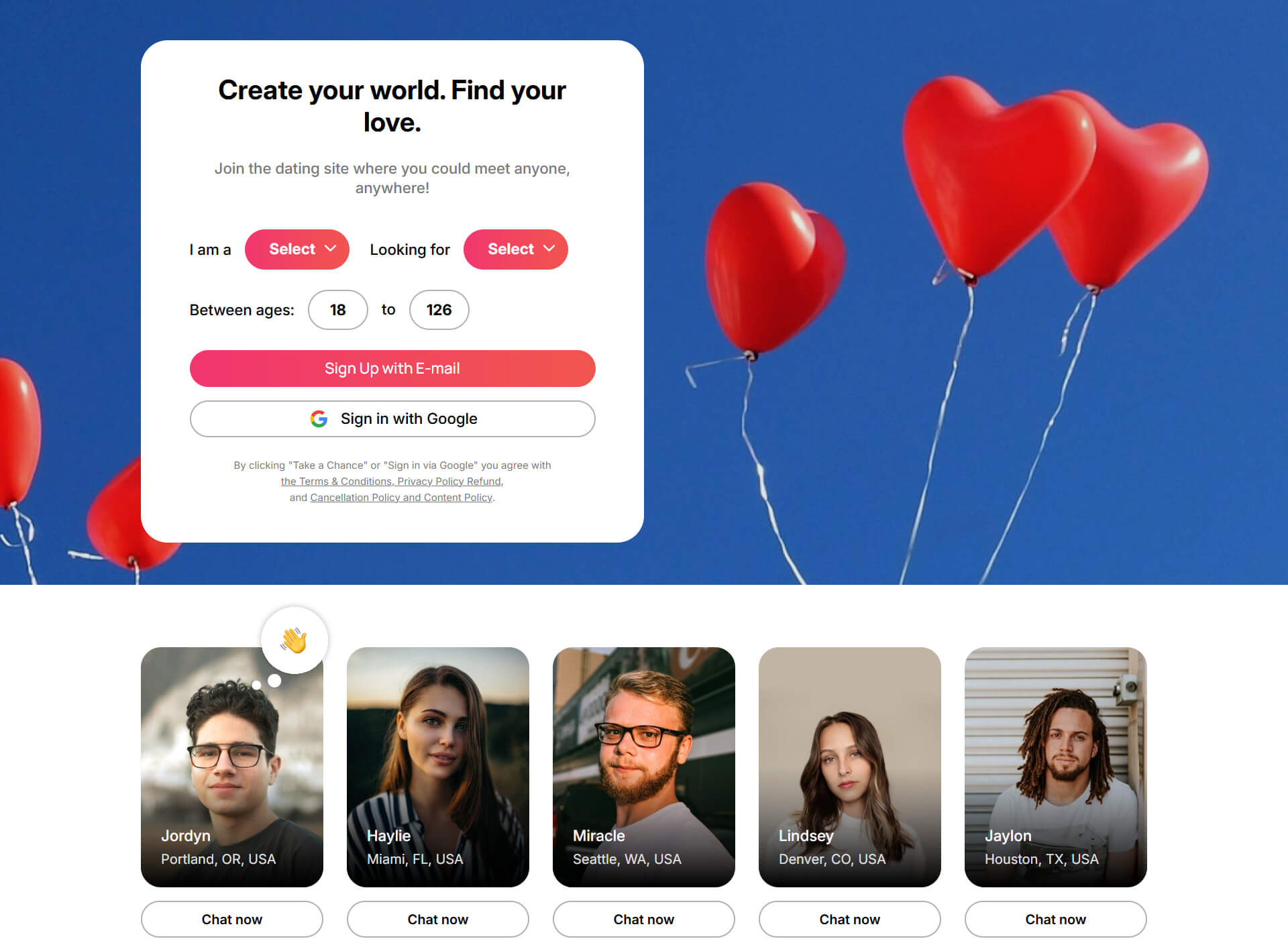Click the Google logo icon

[319, 419]
